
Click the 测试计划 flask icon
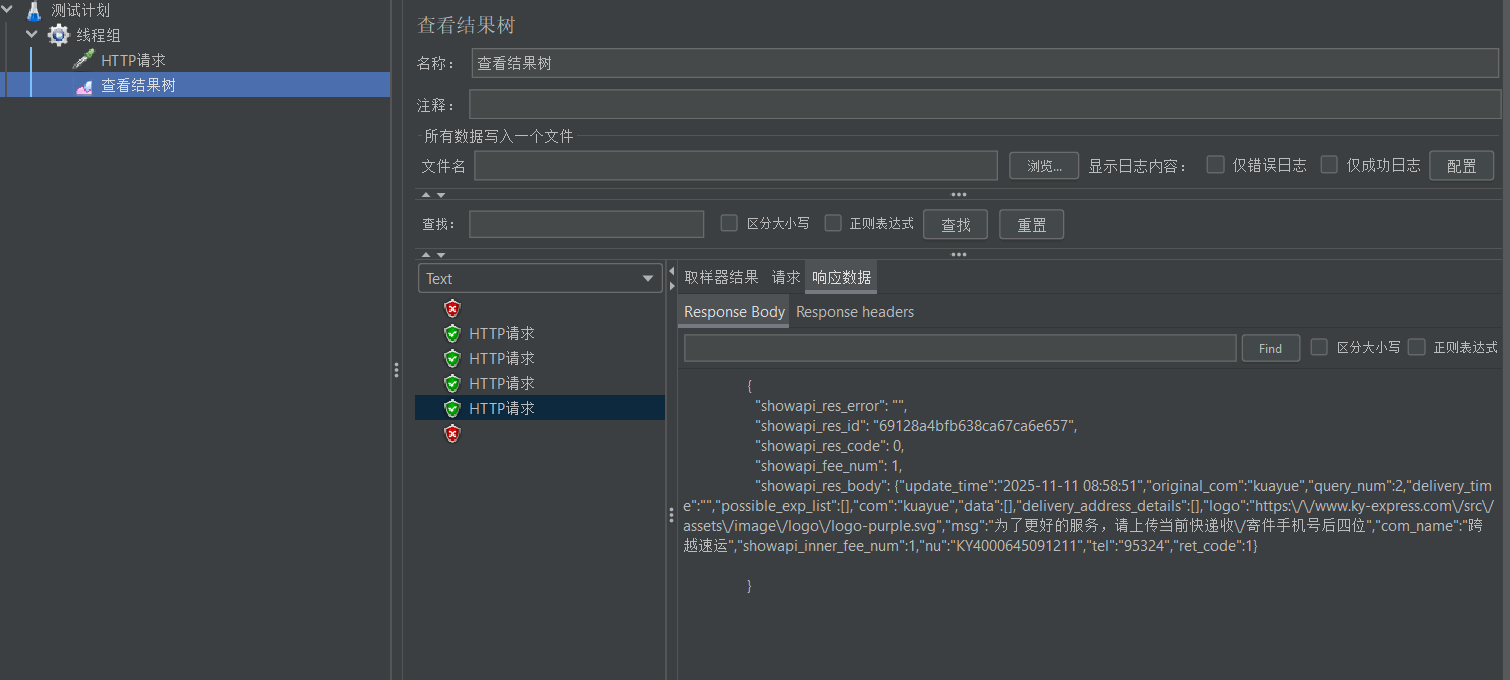(35, 11)
